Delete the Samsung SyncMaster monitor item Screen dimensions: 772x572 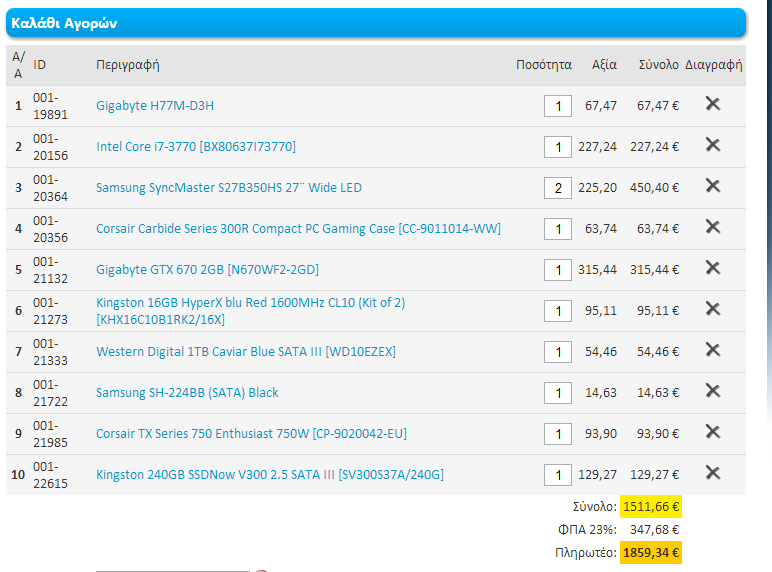tap(713, 186)
